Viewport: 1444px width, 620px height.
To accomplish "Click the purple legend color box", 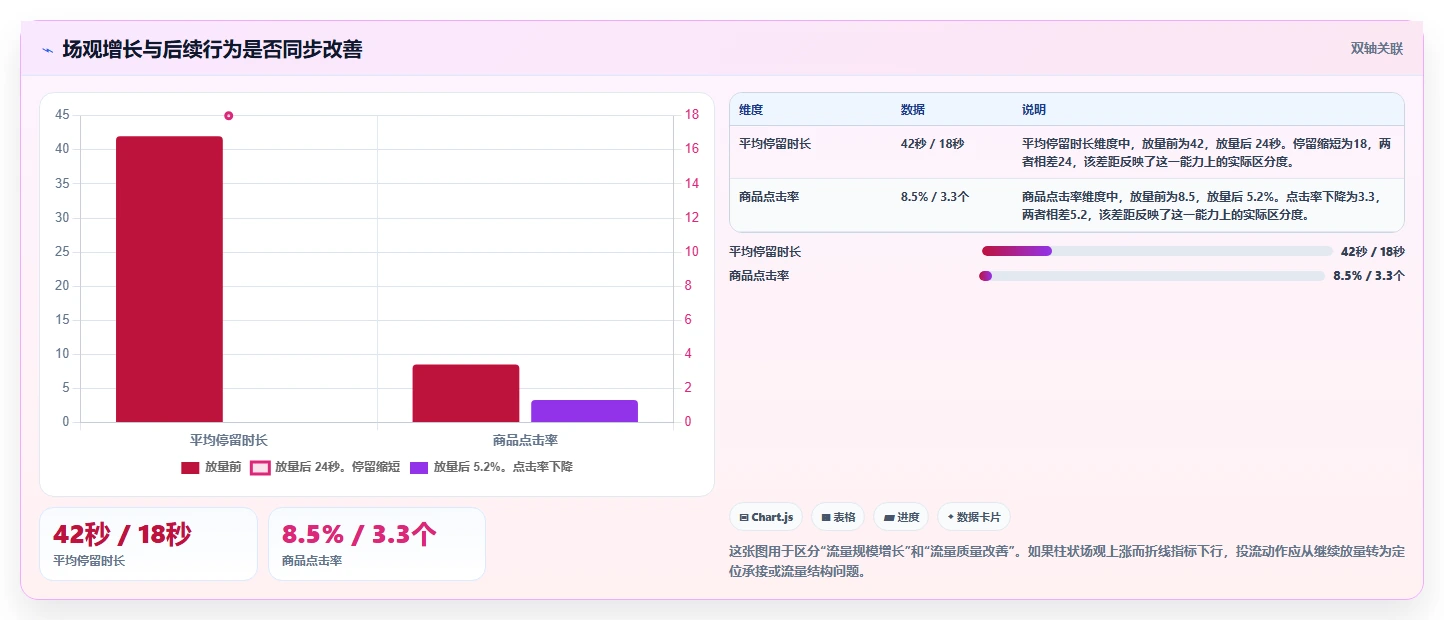I will (419, 468).
